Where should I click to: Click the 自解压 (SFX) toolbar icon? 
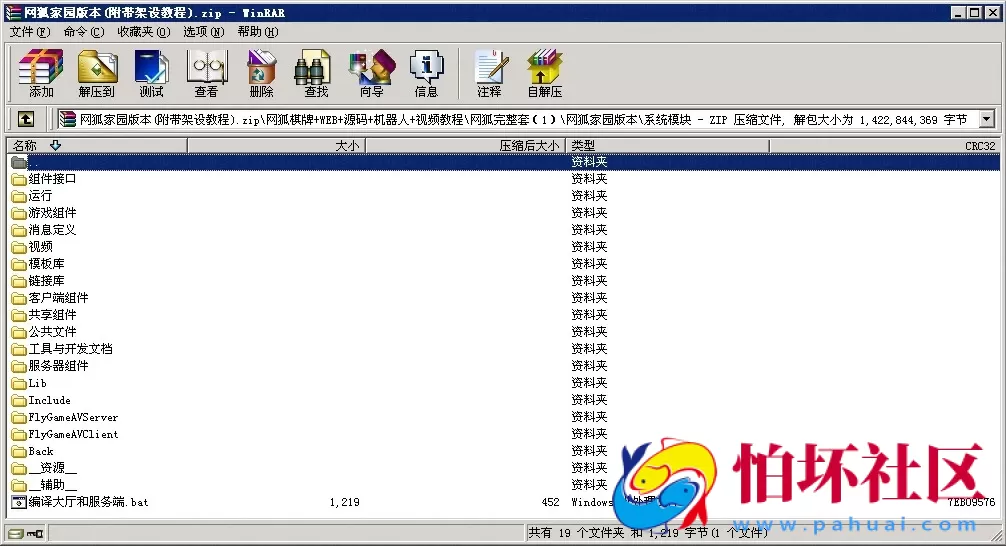point(545,73)
